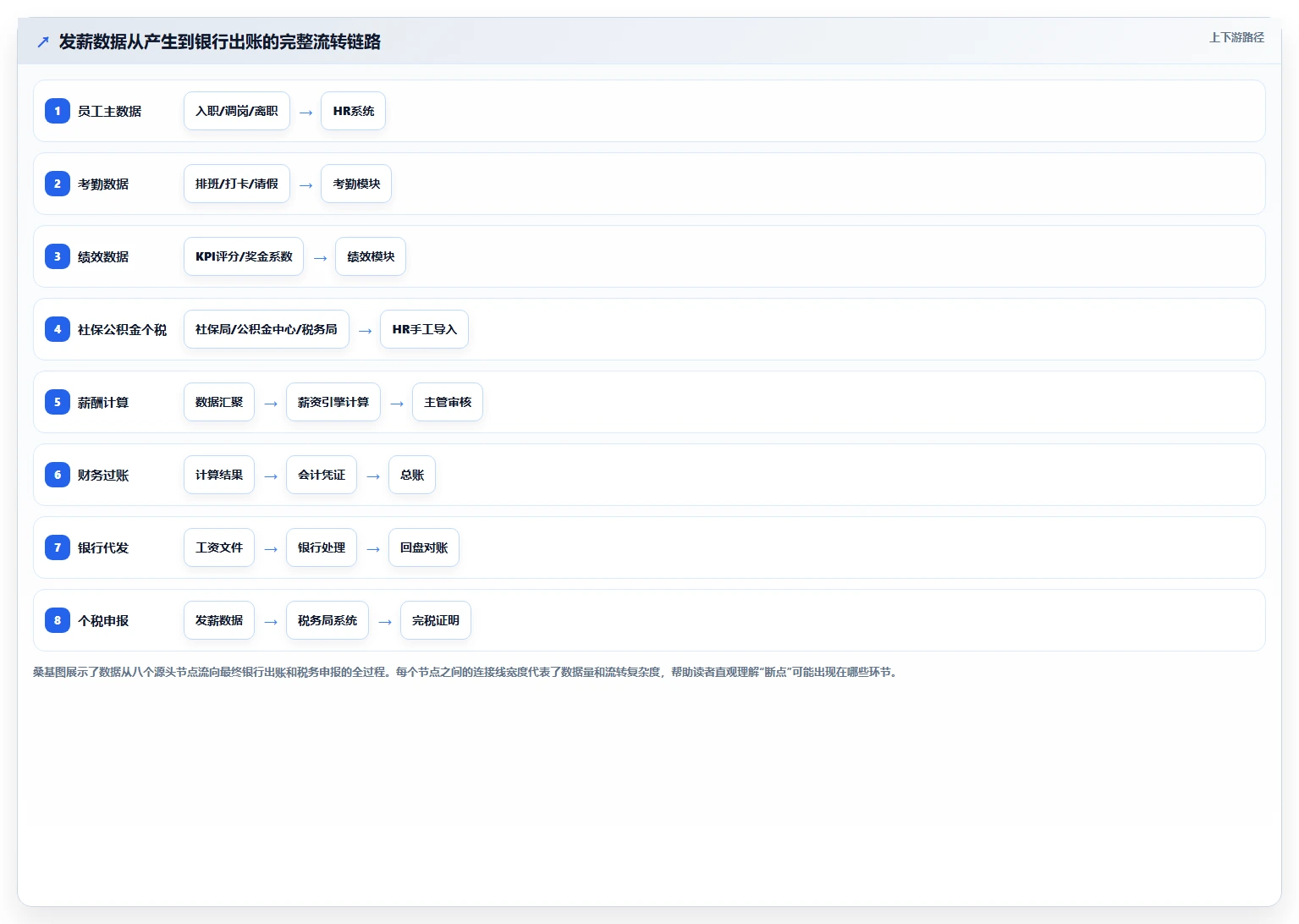Screen dimensions: 1299x924
Task: Select the 工资文件 node
Action: pyautogui.click(x=219, y=547)
